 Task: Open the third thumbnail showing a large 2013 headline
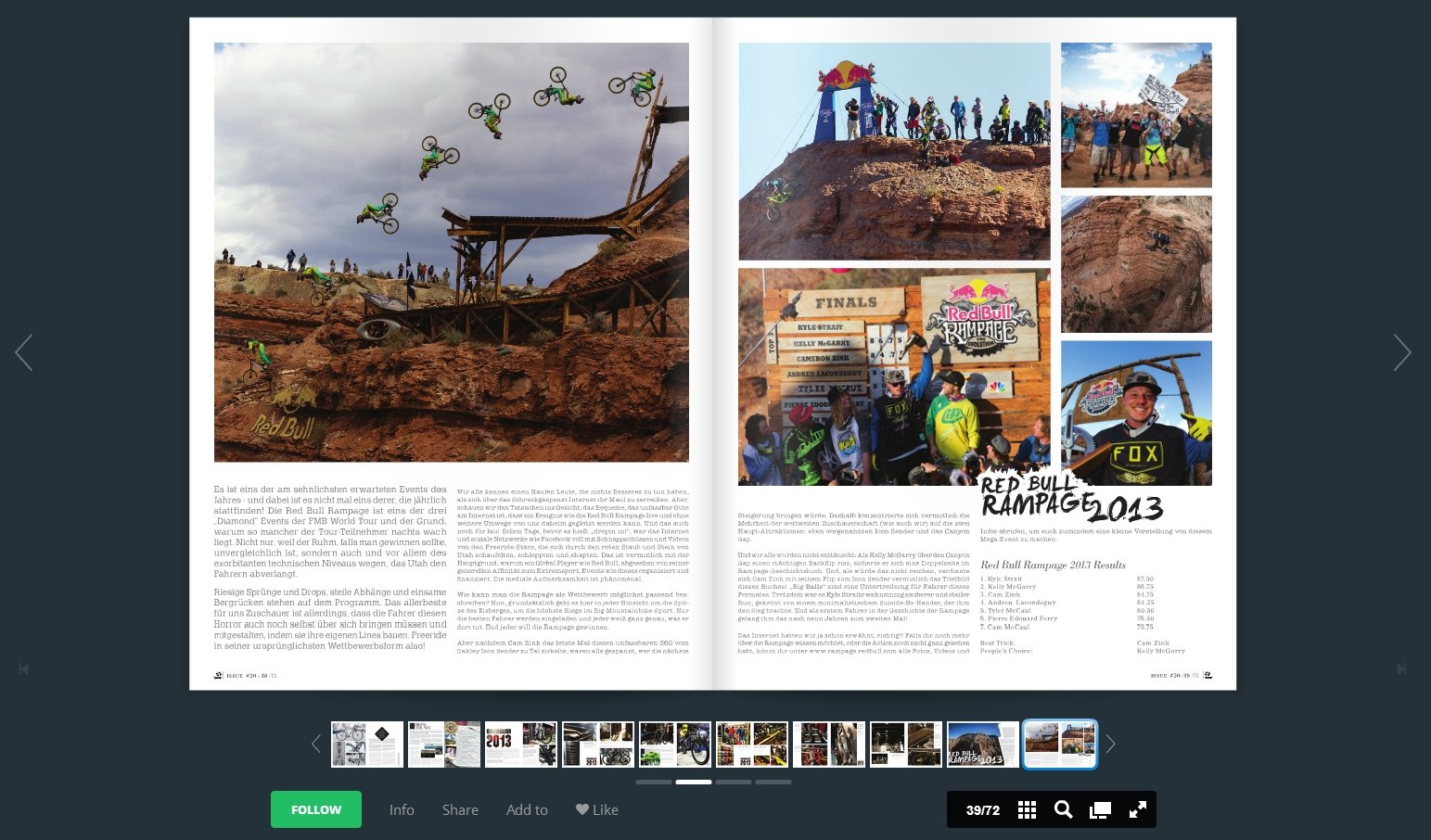coord(521,744)
